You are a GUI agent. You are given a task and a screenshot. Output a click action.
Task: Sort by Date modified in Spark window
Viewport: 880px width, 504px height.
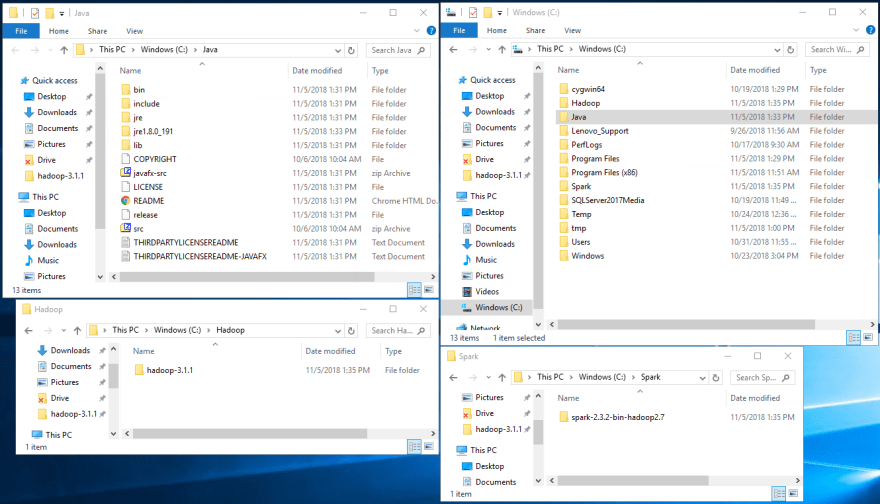click(x=755, y=398)
